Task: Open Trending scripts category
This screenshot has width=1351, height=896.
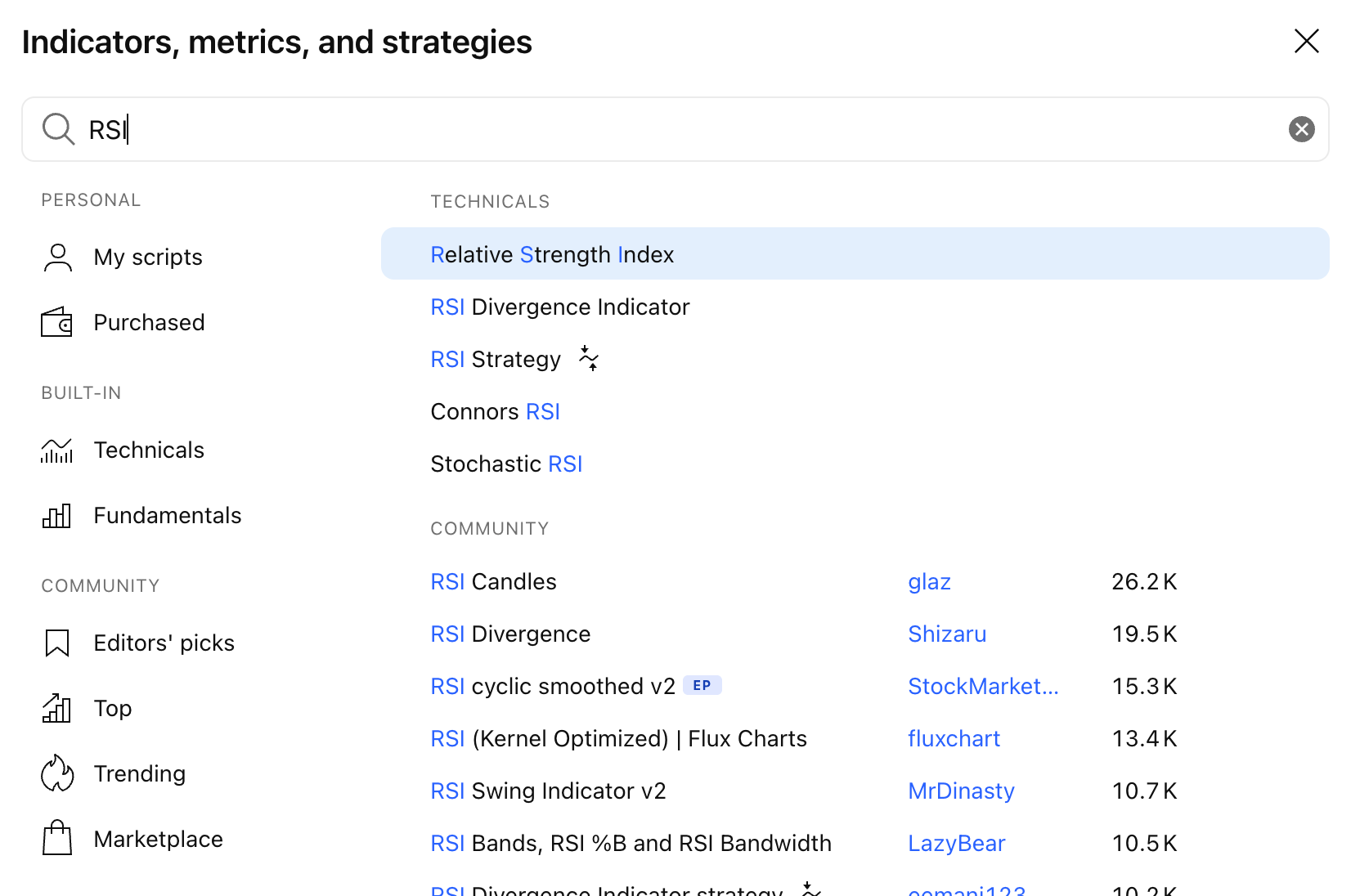Action: (x=139, y=773)
